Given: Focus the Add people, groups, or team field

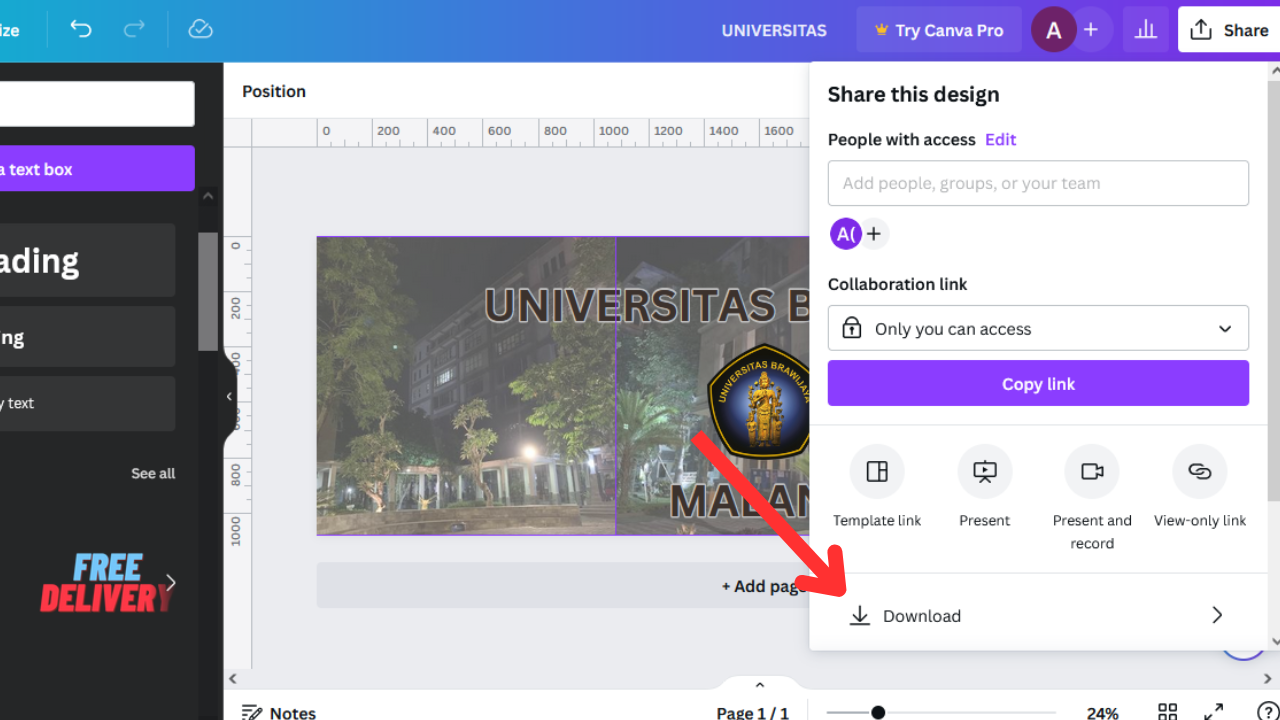Looking at the screenshot, I should click(x=1038, y=183).
